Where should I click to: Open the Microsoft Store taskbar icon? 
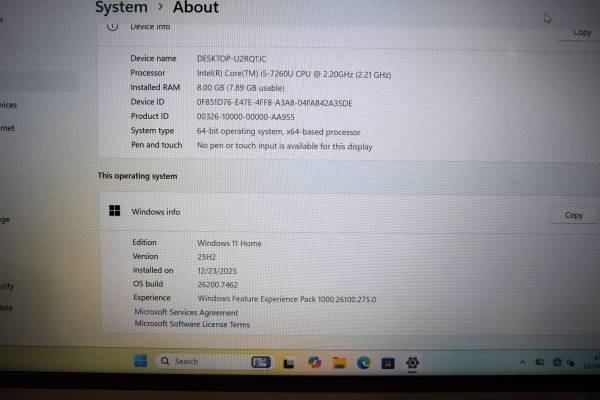388,362
